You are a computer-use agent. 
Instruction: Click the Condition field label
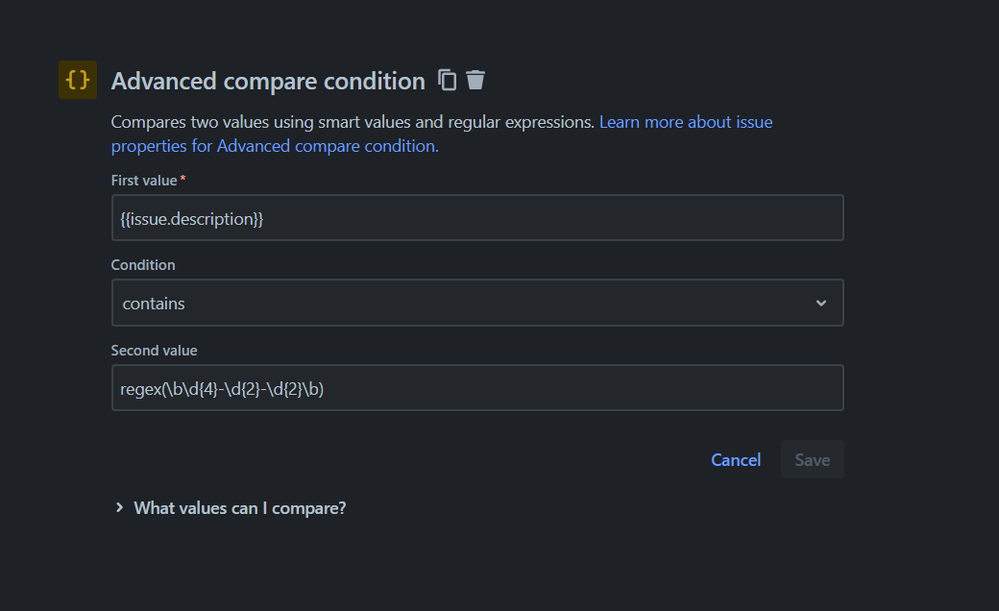[143, 265]
